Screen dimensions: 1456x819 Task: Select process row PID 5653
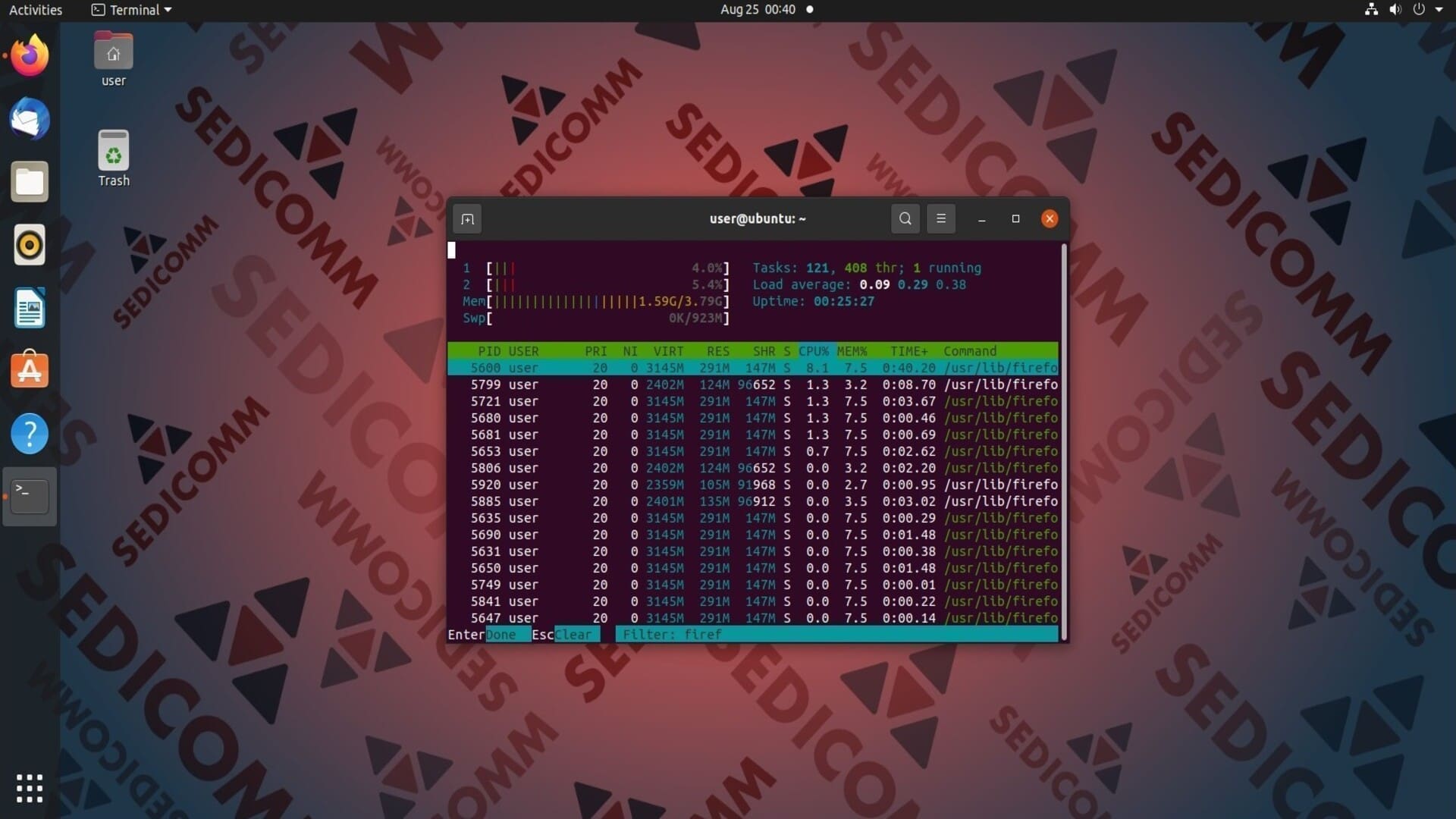tap(753, 451)
